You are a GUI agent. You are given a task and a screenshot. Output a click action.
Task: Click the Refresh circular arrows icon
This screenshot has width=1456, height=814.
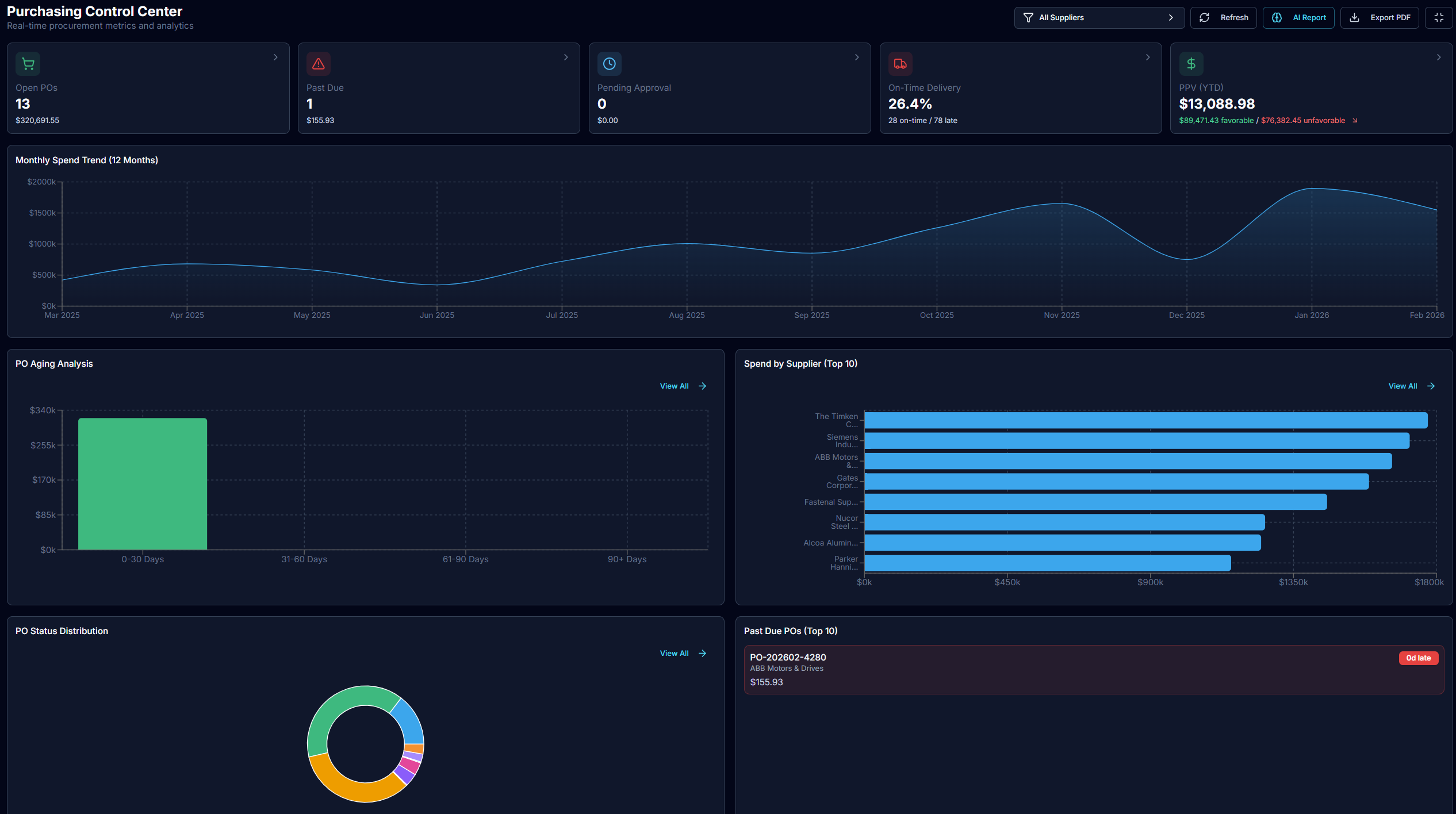pos(1204,18)
